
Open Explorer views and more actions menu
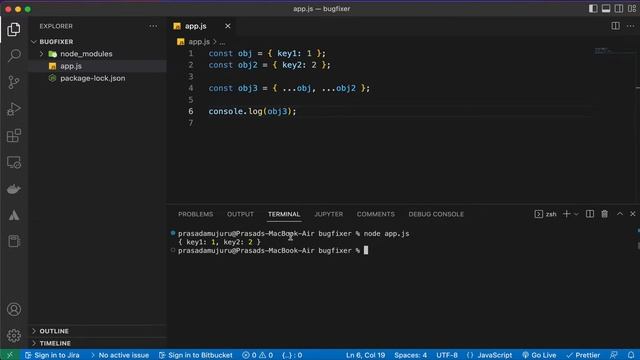pos(153,26)
